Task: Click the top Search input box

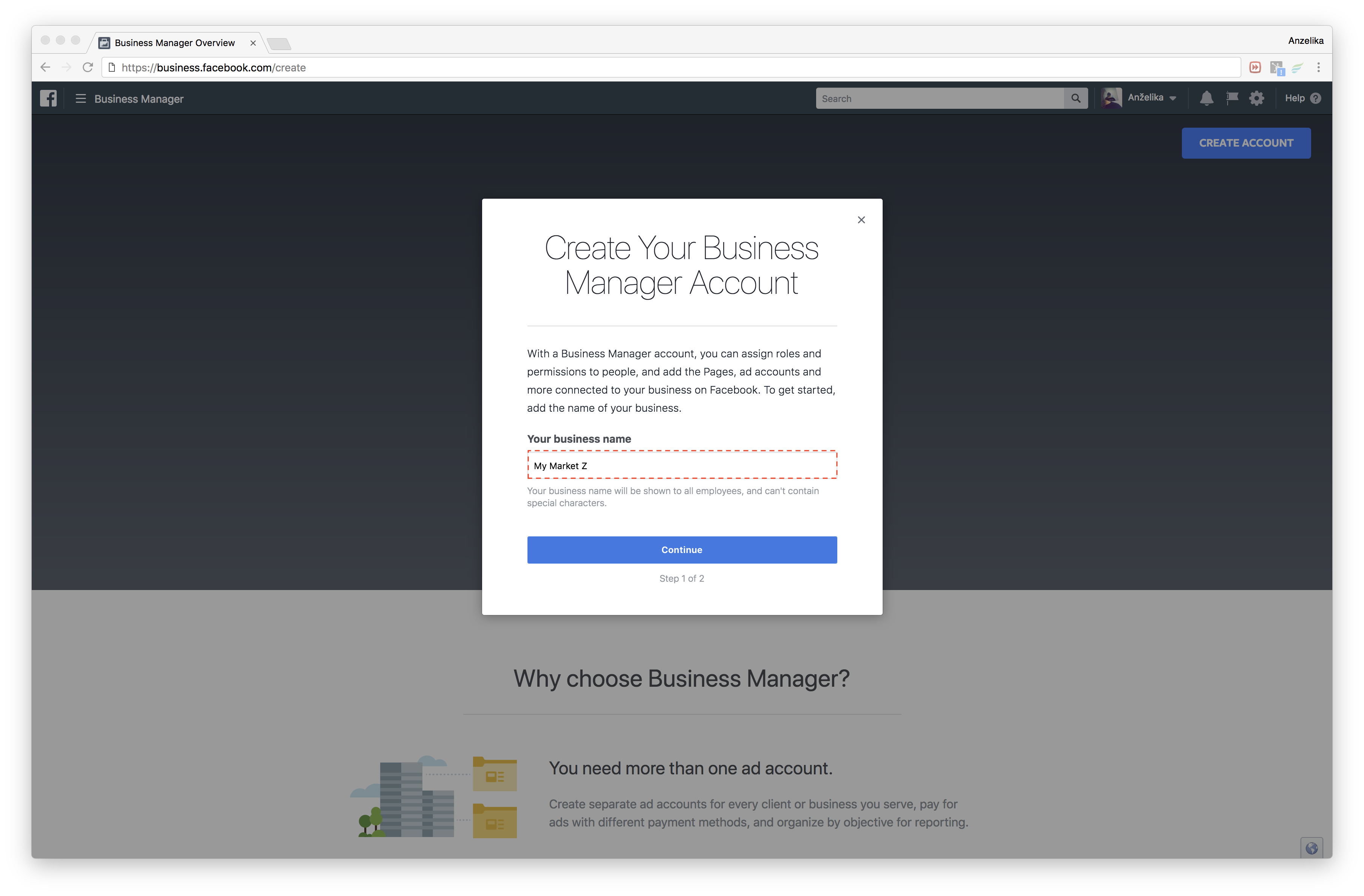Action: click(x=940, y=99)
